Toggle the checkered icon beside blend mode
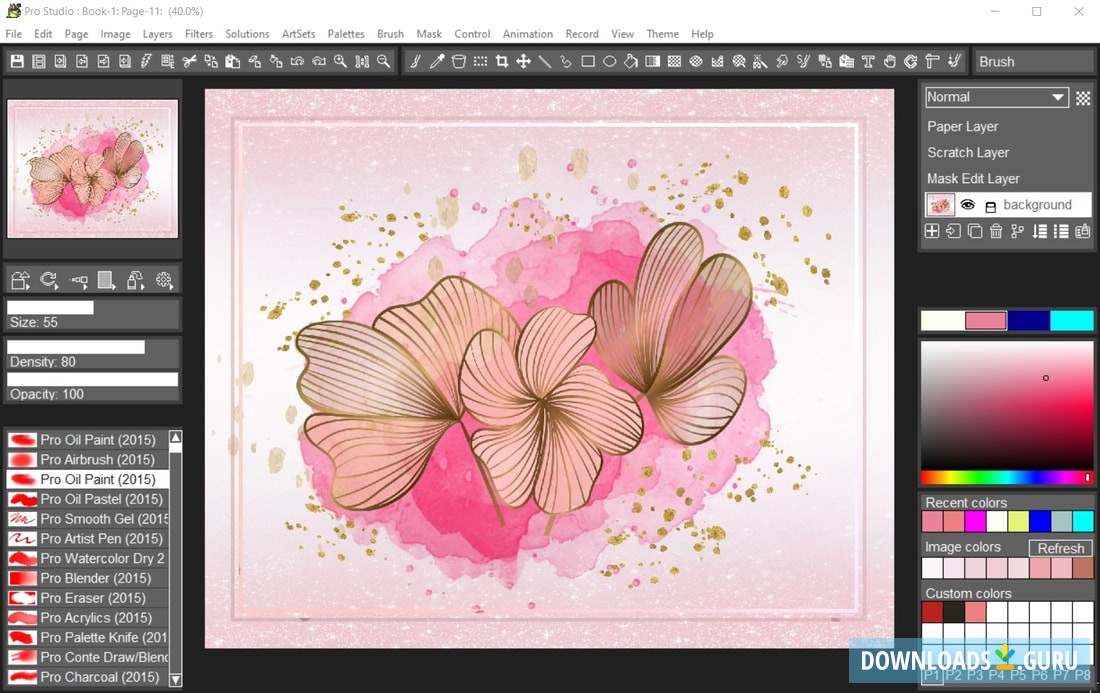Image resolution: width=1100 pixels, height=693 pixels. [x=1083, y=98]
